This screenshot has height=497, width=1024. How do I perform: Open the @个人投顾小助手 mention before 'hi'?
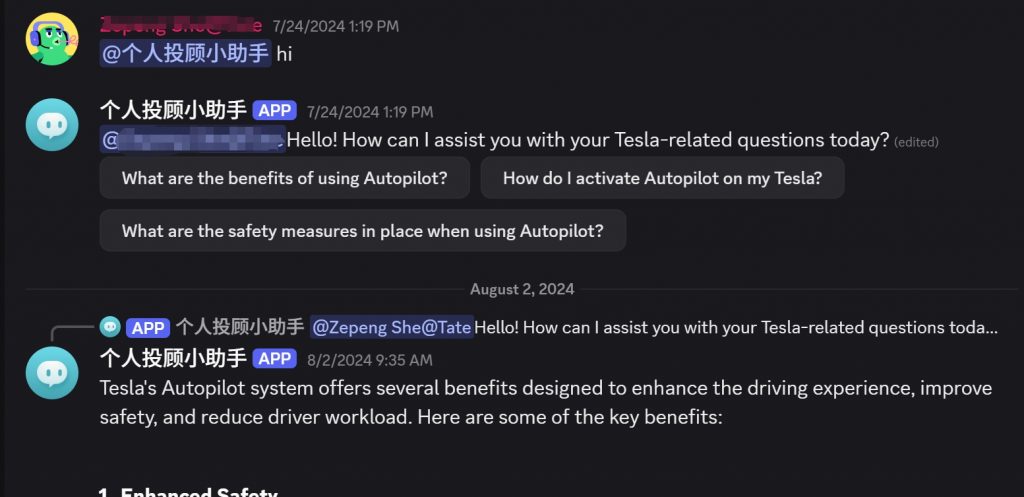[185, 54]
